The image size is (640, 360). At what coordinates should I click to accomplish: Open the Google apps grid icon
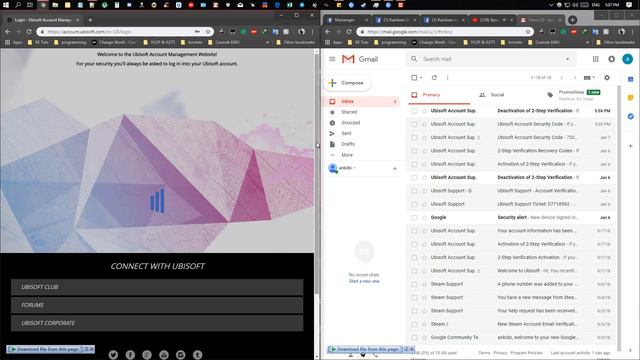click(596, 59)
